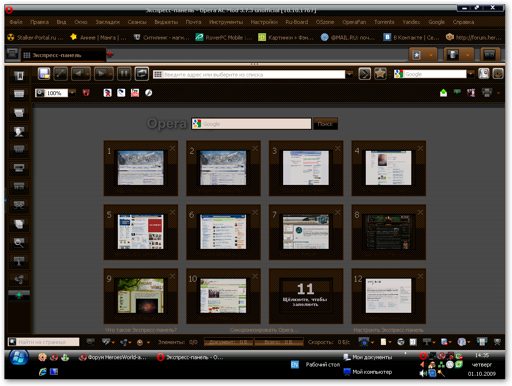Expand the printer icon dropdown arrow
512x386 pixels.
tap(498, 93)
